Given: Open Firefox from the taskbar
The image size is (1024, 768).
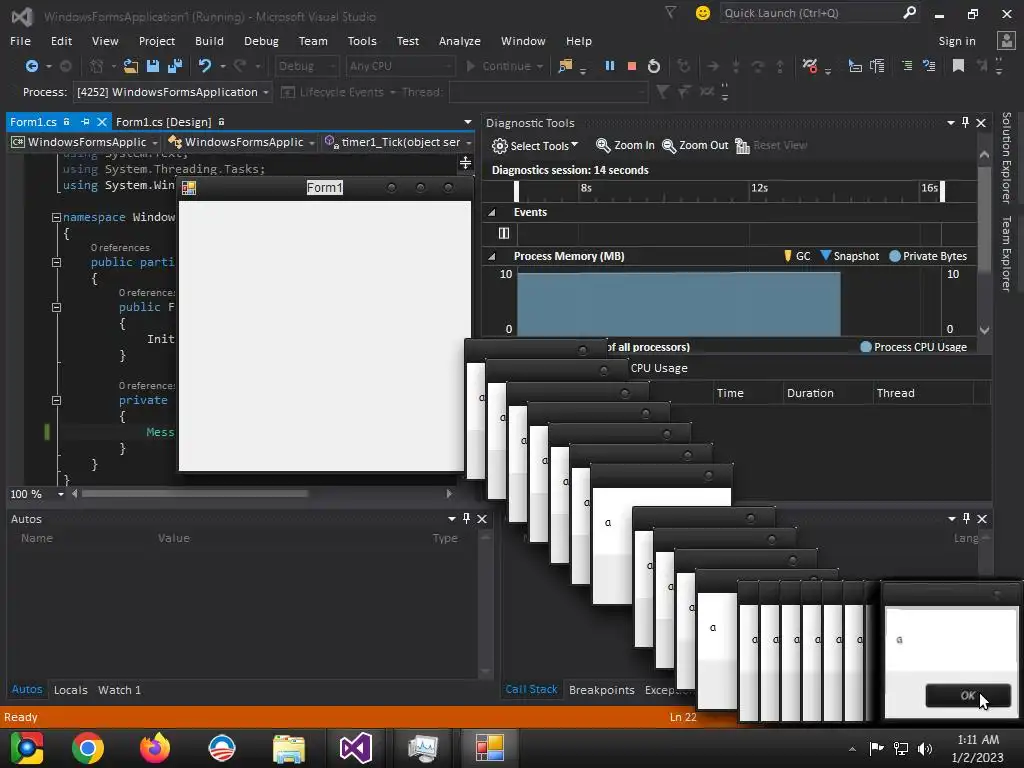Looking at the screenshot, I should pyautogui.click(x=155, y=748).
